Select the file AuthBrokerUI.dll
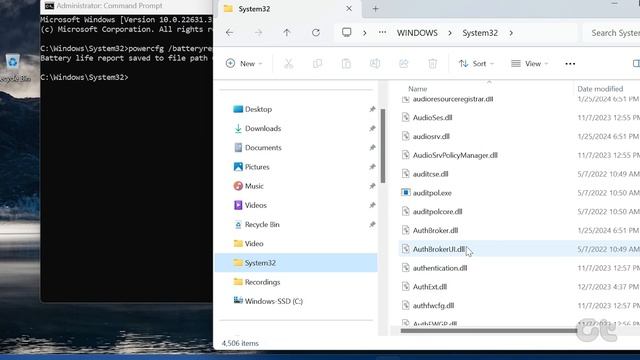 click(x=439, y=249)
